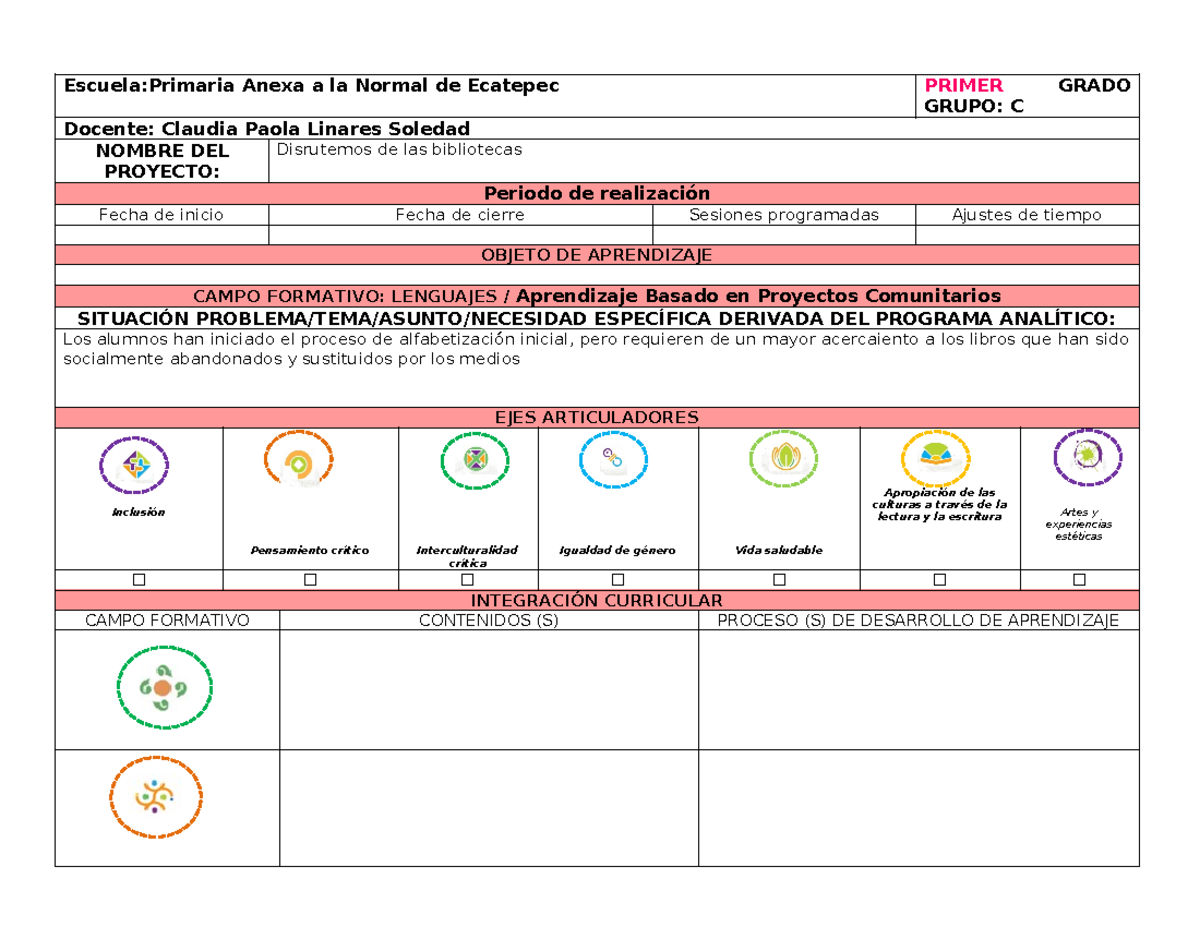Viewport: 1200px width, 927px height.
Task: Click the 'Inclusión' caption
Action: (x=138, y=512)
